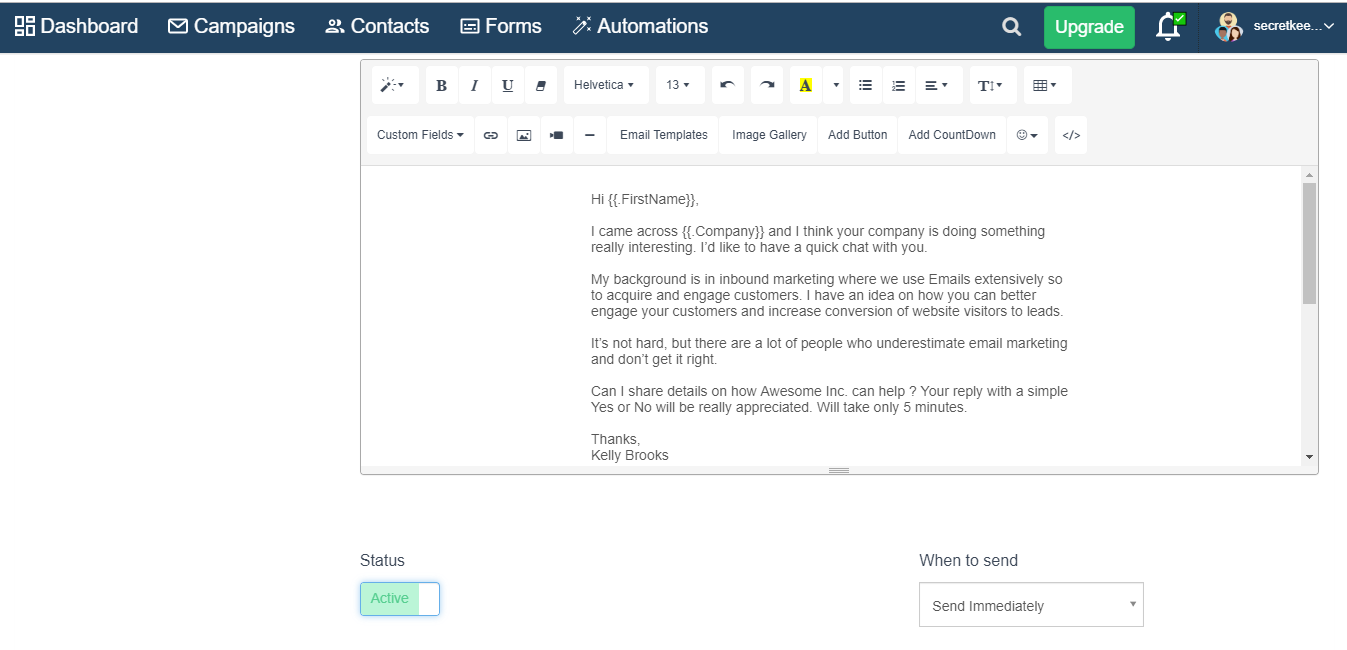Screen dimensions: 1347x650
Task: Insert a picture using the image icon
Action: 523,135
